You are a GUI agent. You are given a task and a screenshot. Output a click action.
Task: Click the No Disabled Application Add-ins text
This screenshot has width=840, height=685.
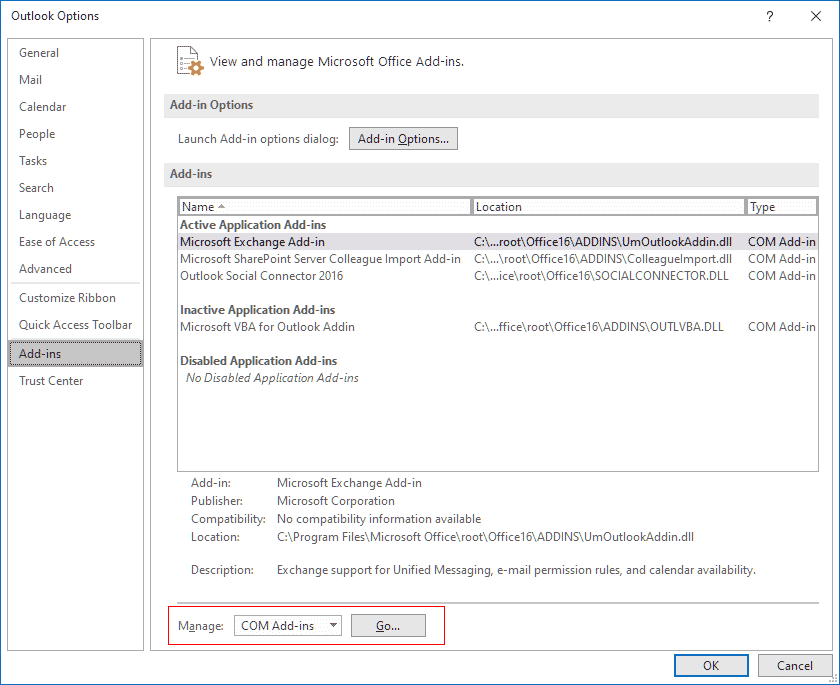point(272,378)
